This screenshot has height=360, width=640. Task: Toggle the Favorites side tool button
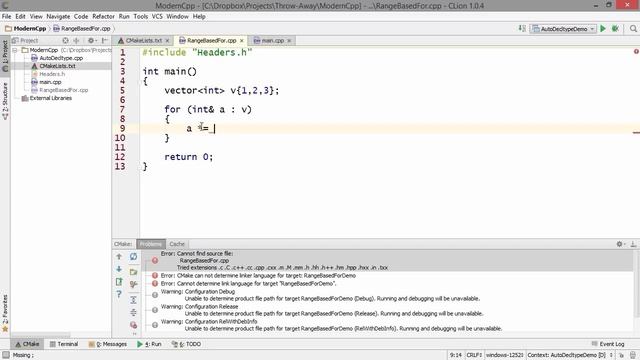point(5,313)
